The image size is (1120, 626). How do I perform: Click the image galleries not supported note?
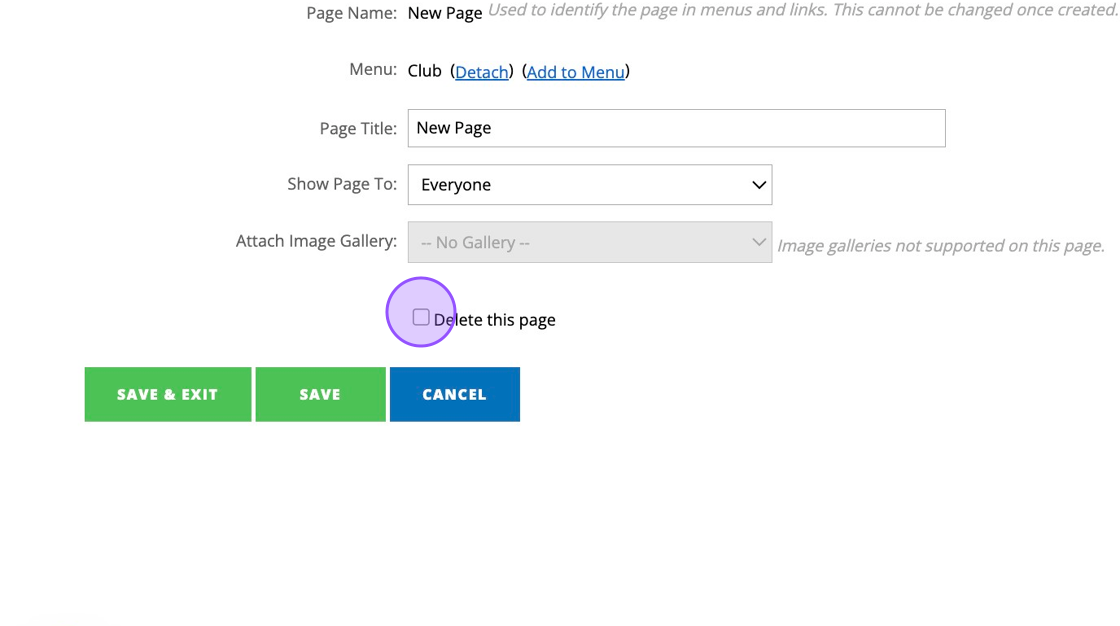(x=940, y=246)
